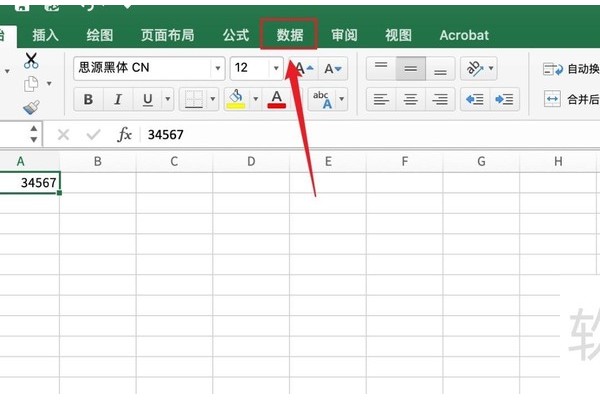Open the font name dropdown
600x400 pixels.
(x=218, y=69)
